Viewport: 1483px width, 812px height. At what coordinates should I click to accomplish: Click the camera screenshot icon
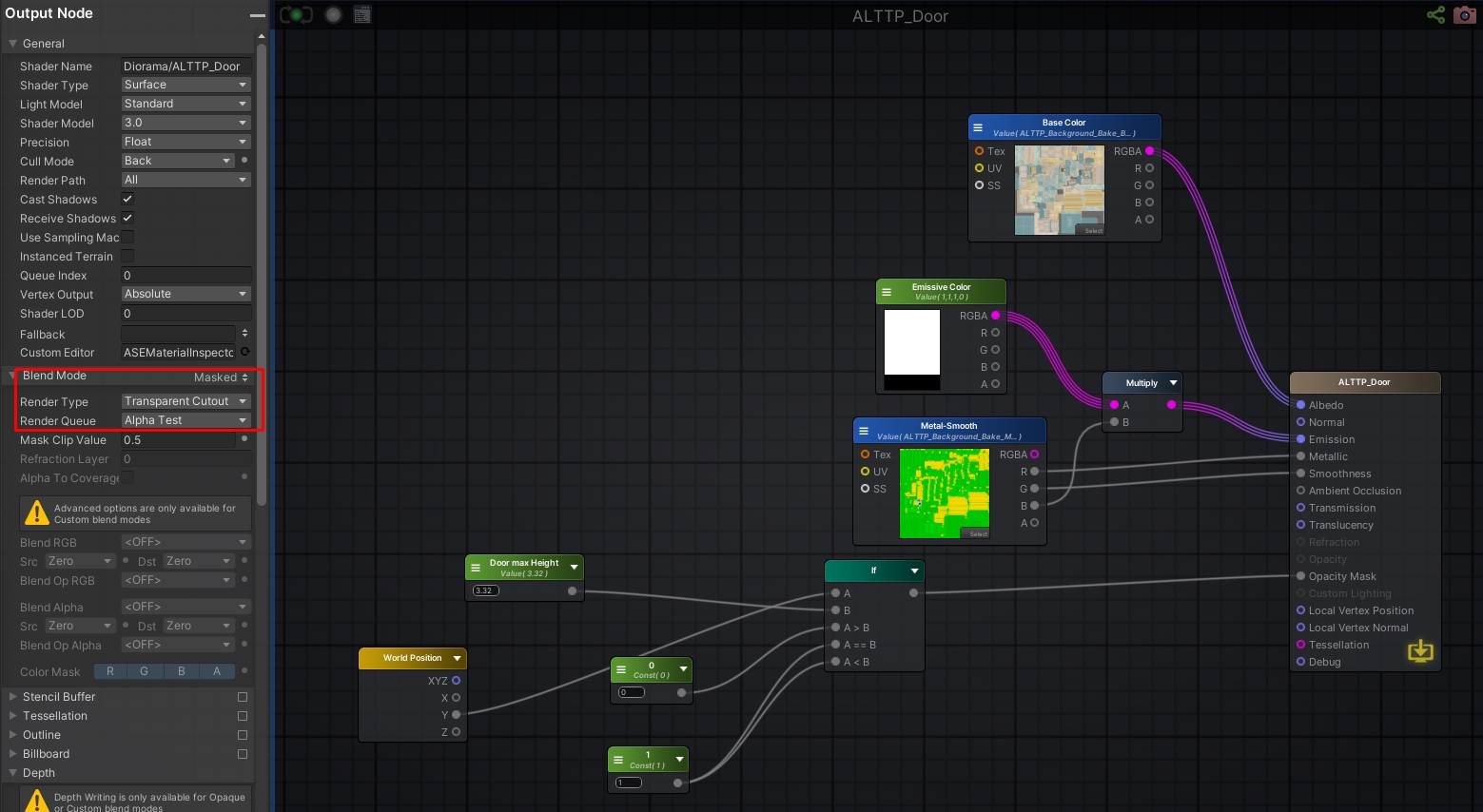pos(1465,14)
